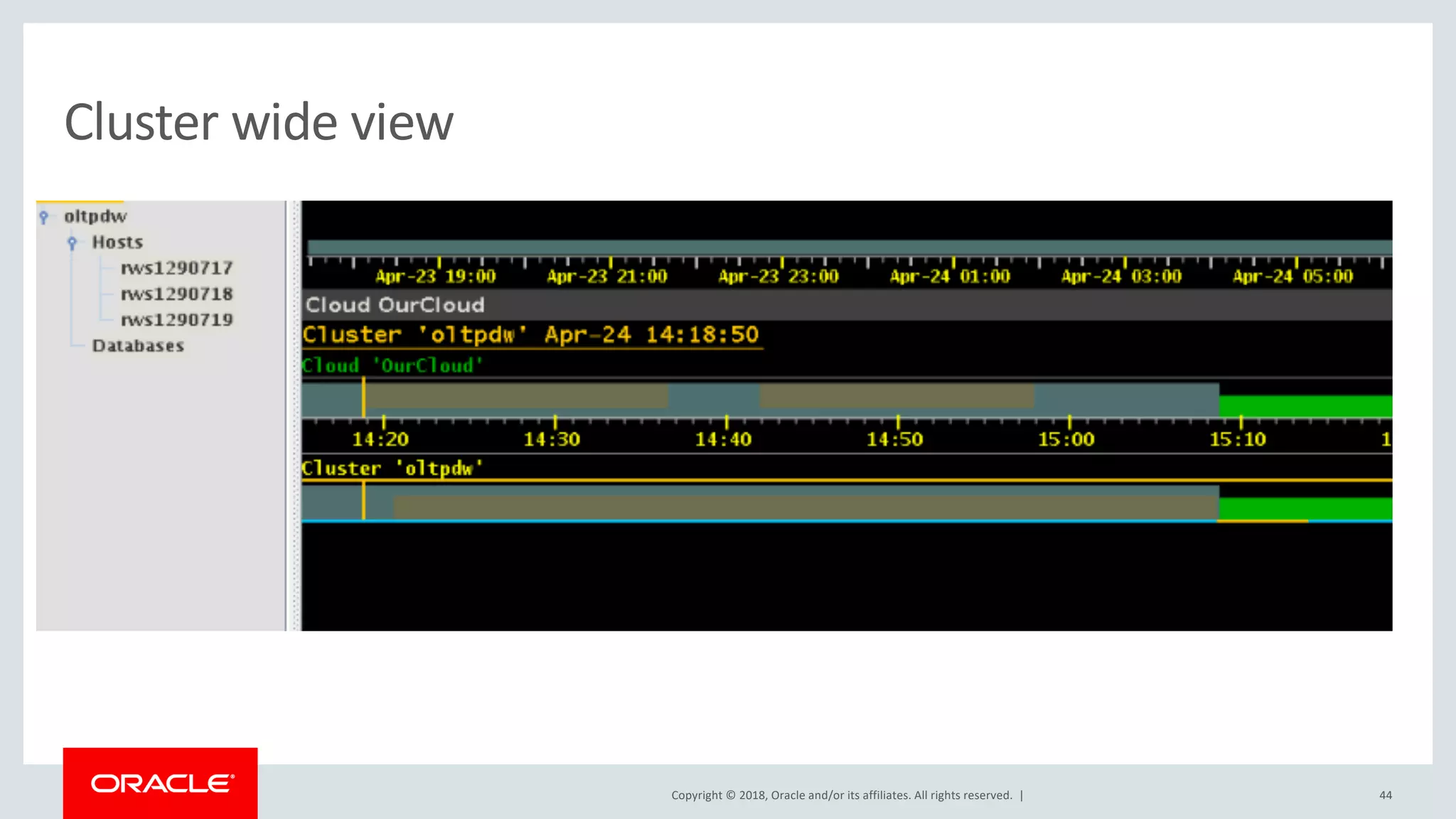1456x819 pixels.
Task: Click the green Cloud 'OurCloud' label
Action: click(392, 365)
